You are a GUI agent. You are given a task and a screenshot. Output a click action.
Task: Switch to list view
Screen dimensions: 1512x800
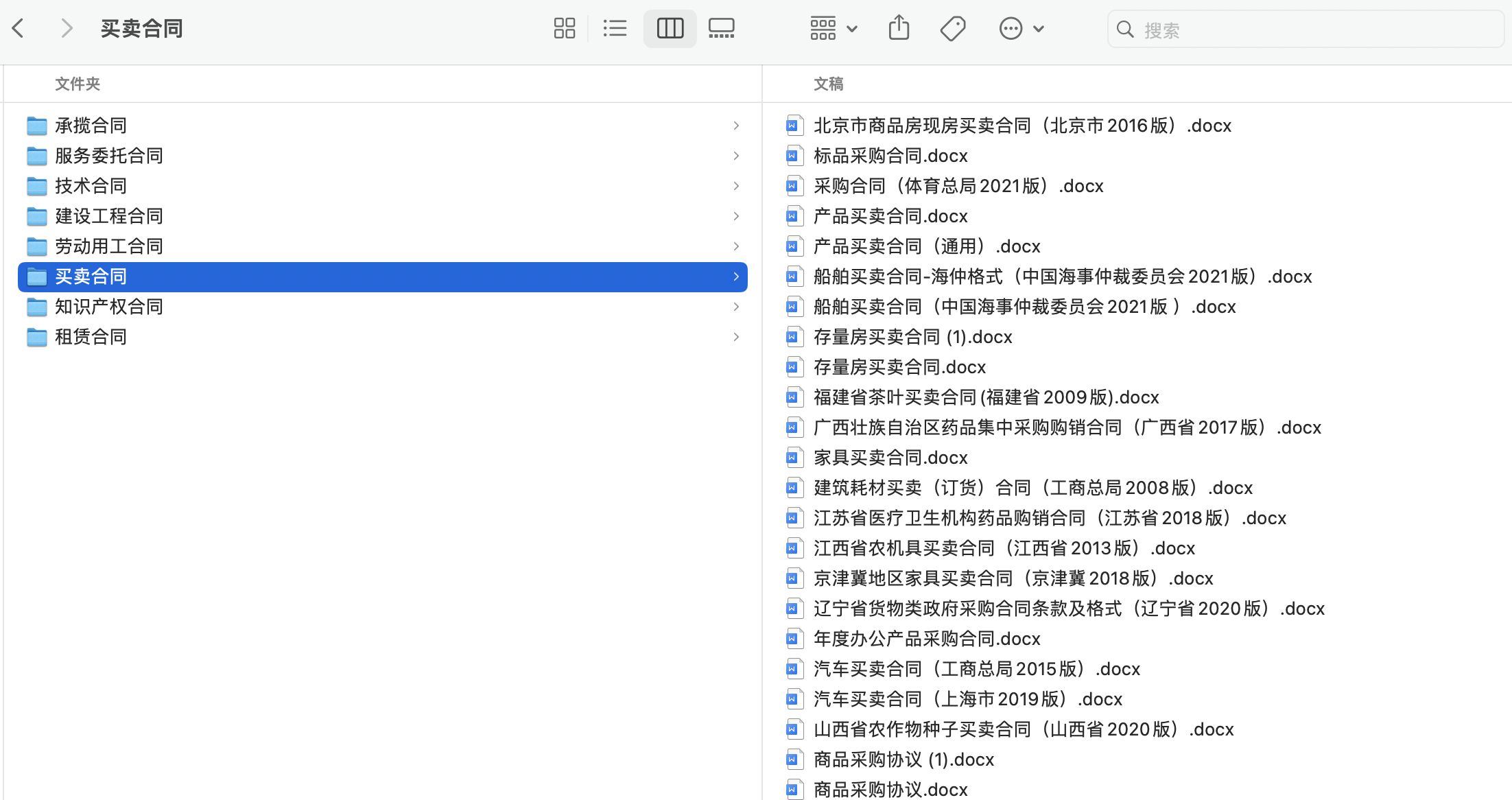(x=615, y=28)
